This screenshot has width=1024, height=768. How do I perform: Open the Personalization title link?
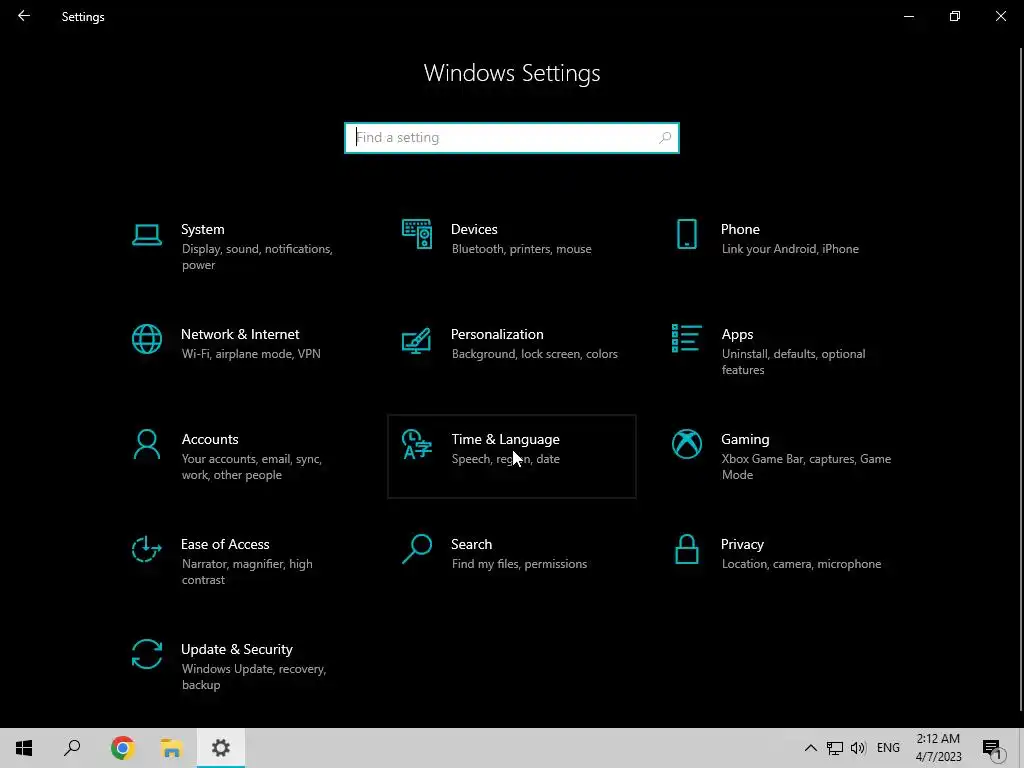click(497, 334)
